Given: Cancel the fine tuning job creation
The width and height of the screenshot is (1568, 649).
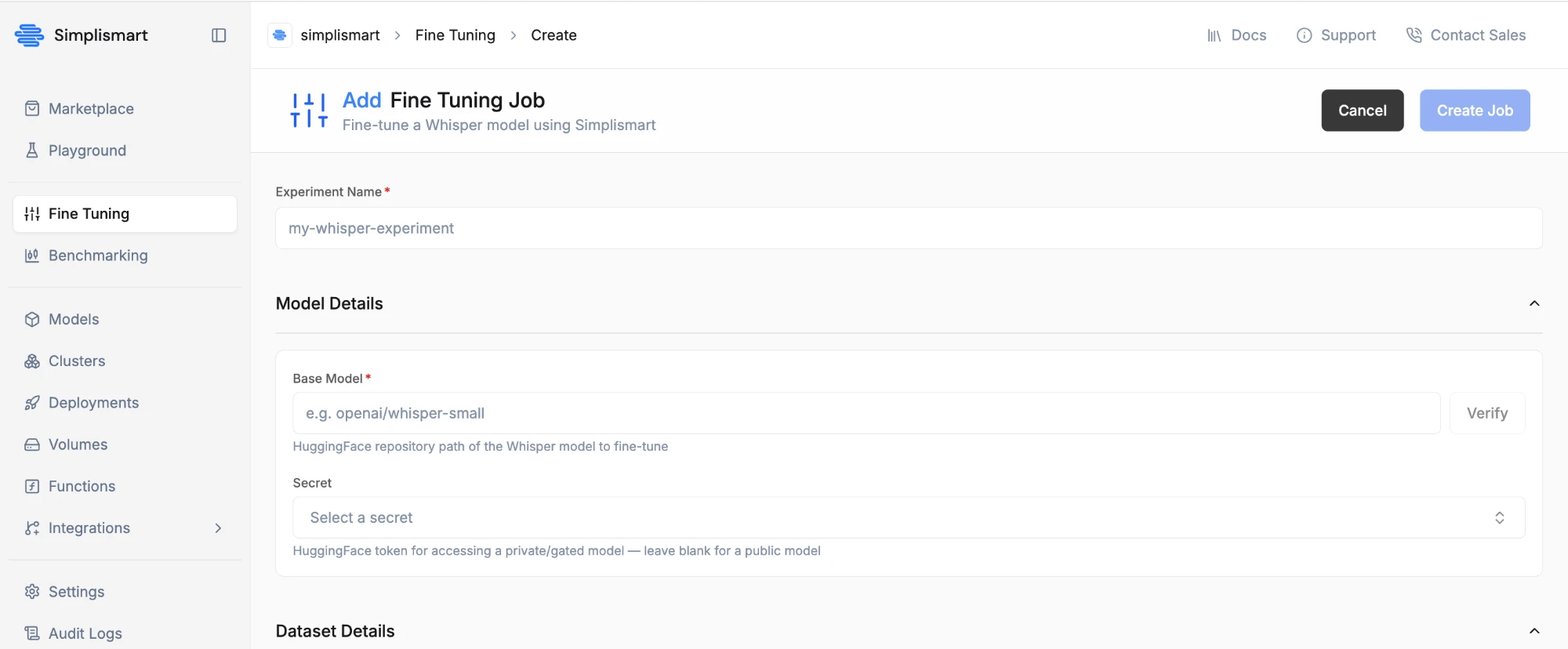Looking at the screenshot, I should pyautogui.click(x=1363, y=111).
